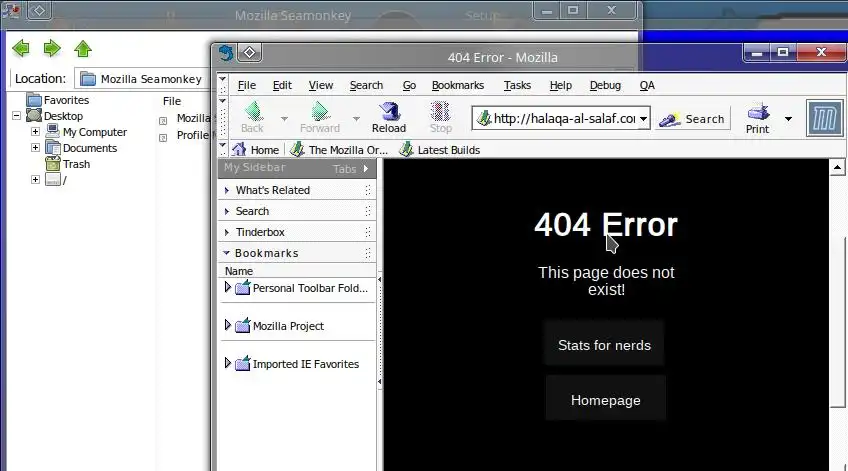This screenshot has height=471, width=848.
Task: Select the Trash item
Action: (76, 164)
